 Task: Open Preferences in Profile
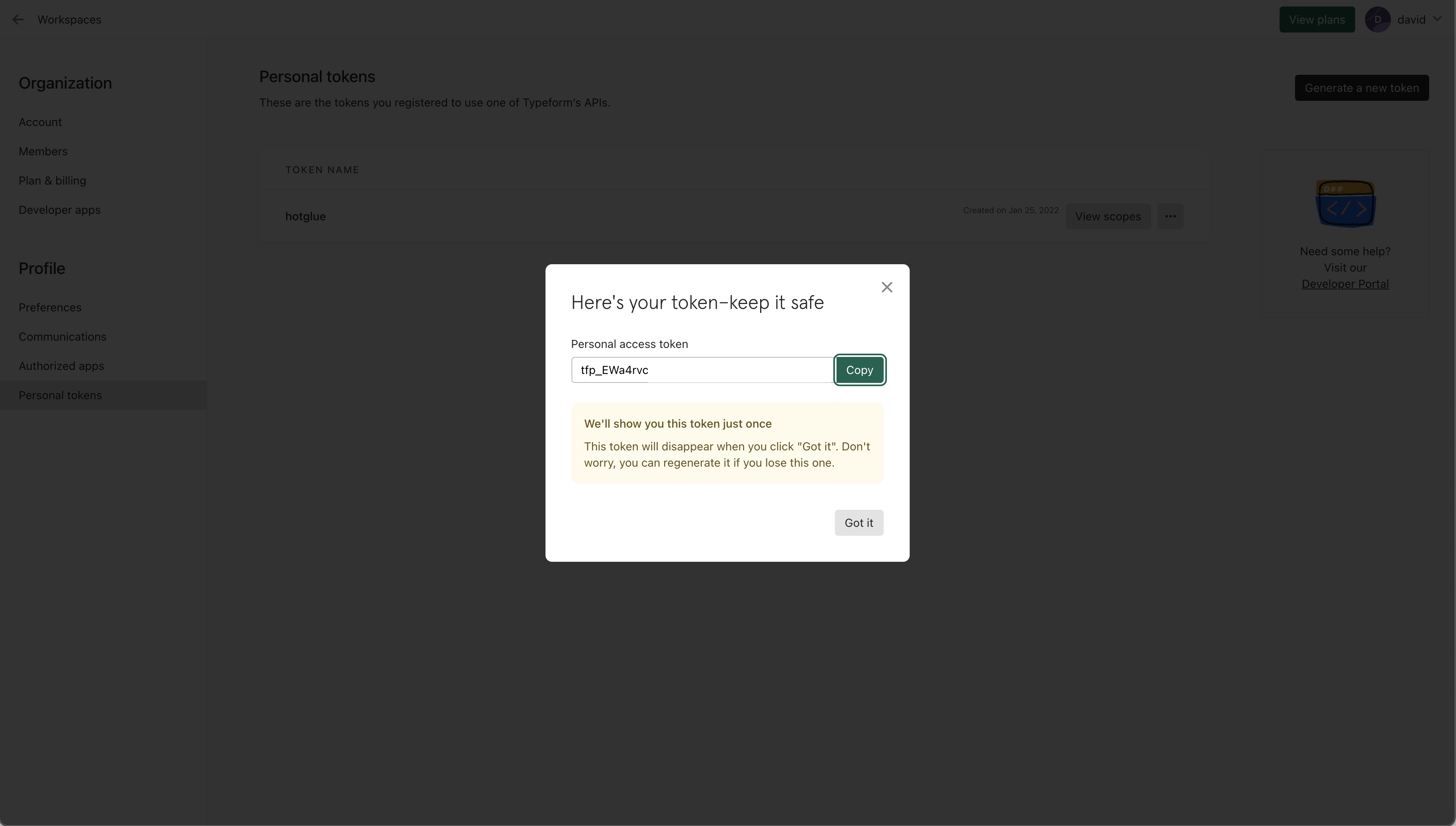(50, 307)
